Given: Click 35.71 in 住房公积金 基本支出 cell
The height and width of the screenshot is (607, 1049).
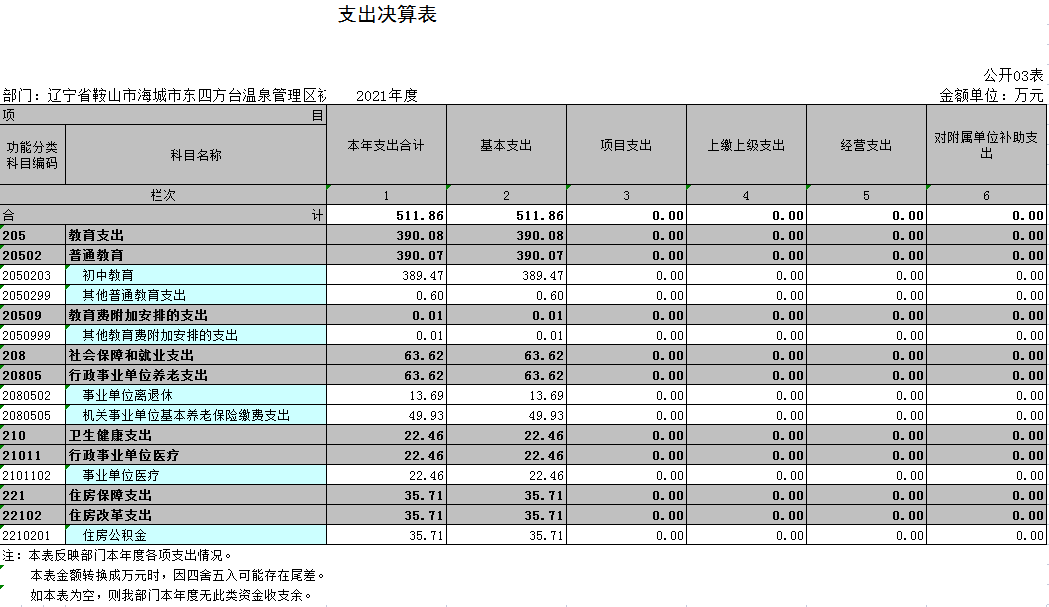Looking at the screenshot, I should [506, 535].
